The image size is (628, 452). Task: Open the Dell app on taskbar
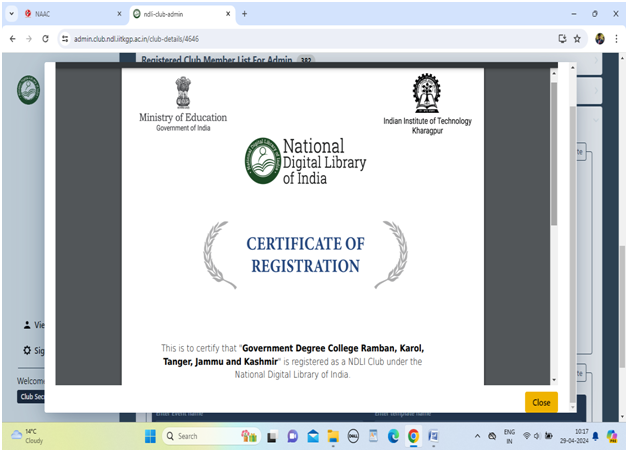click(x=353, y=436)
